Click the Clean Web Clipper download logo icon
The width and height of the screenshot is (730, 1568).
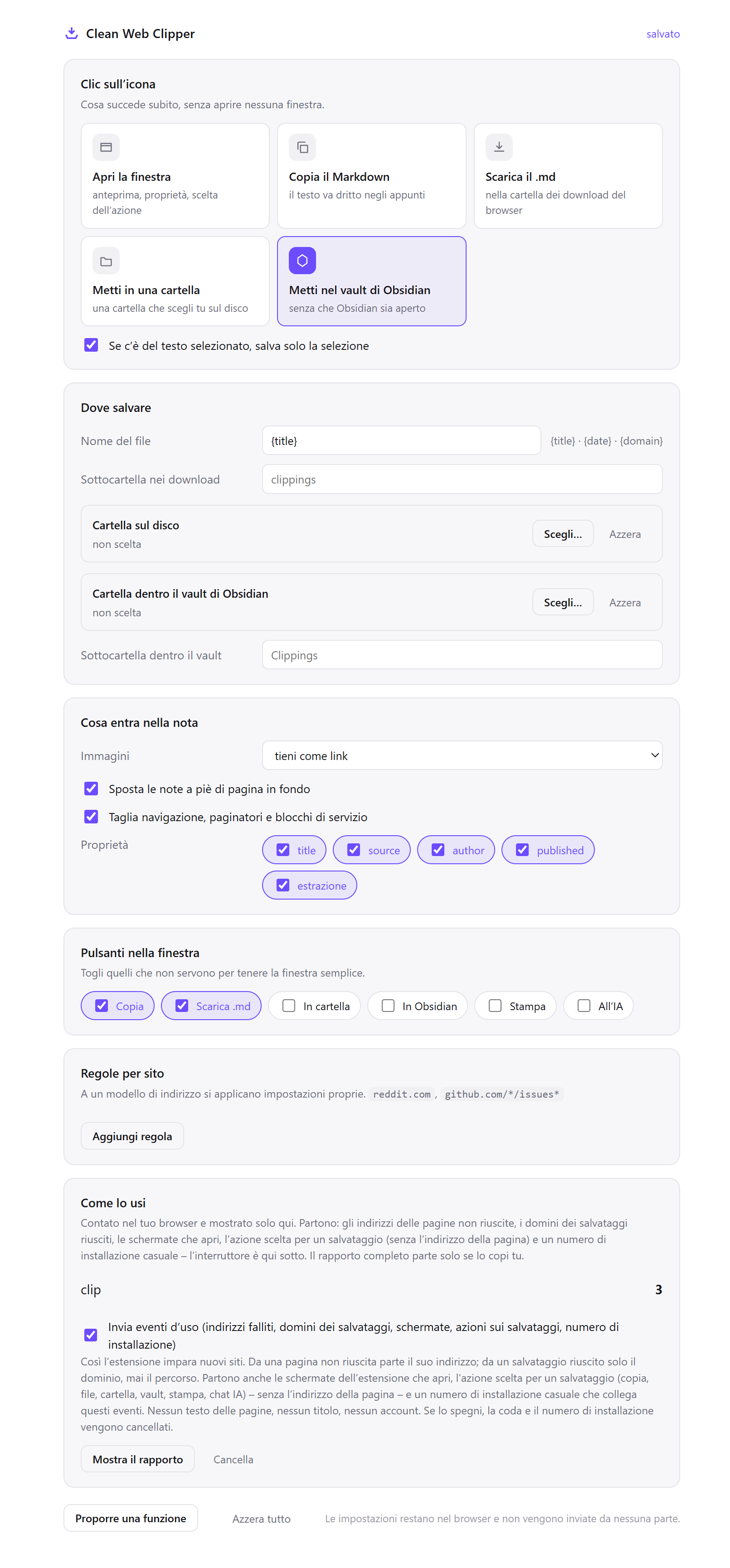click(71, 34)
